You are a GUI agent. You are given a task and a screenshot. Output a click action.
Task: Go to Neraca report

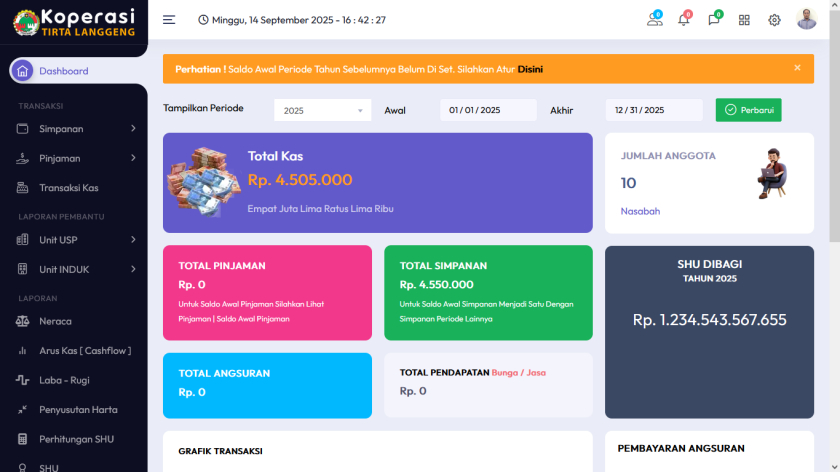pos(55,322)
